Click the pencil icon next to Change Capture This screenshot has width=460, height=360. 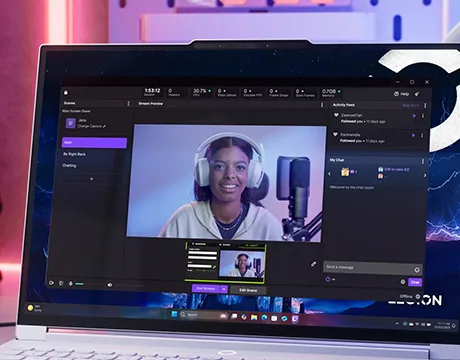point(104,126)
